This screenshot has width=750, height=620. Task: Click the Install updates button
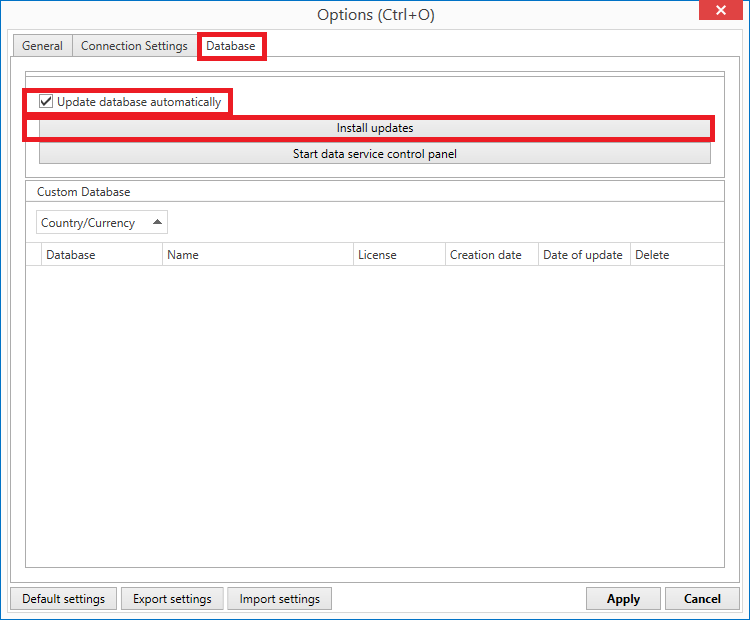(x=375, y=128)
